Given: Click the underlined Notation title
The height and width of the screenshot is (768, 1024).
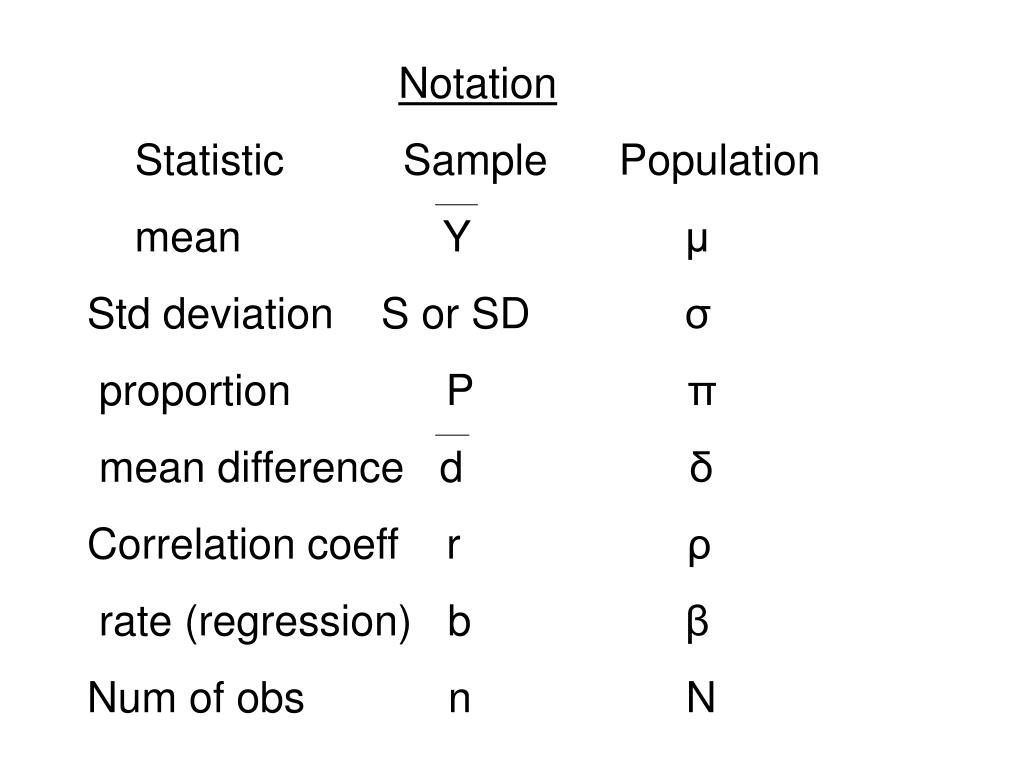Looking at the screenshot, I should point(477,84).
